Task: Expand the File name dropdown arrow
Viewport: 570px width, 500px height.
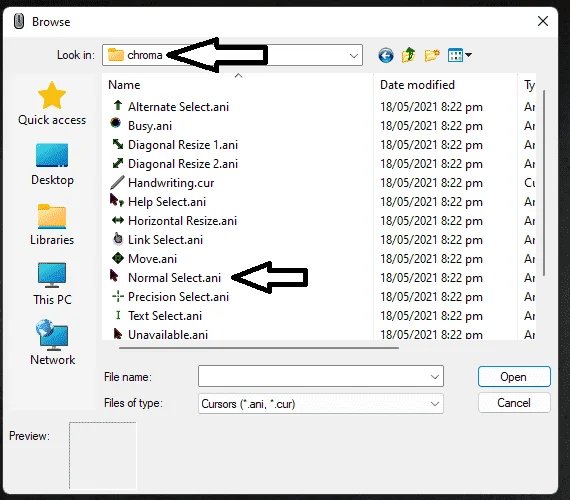Action: 435,377
